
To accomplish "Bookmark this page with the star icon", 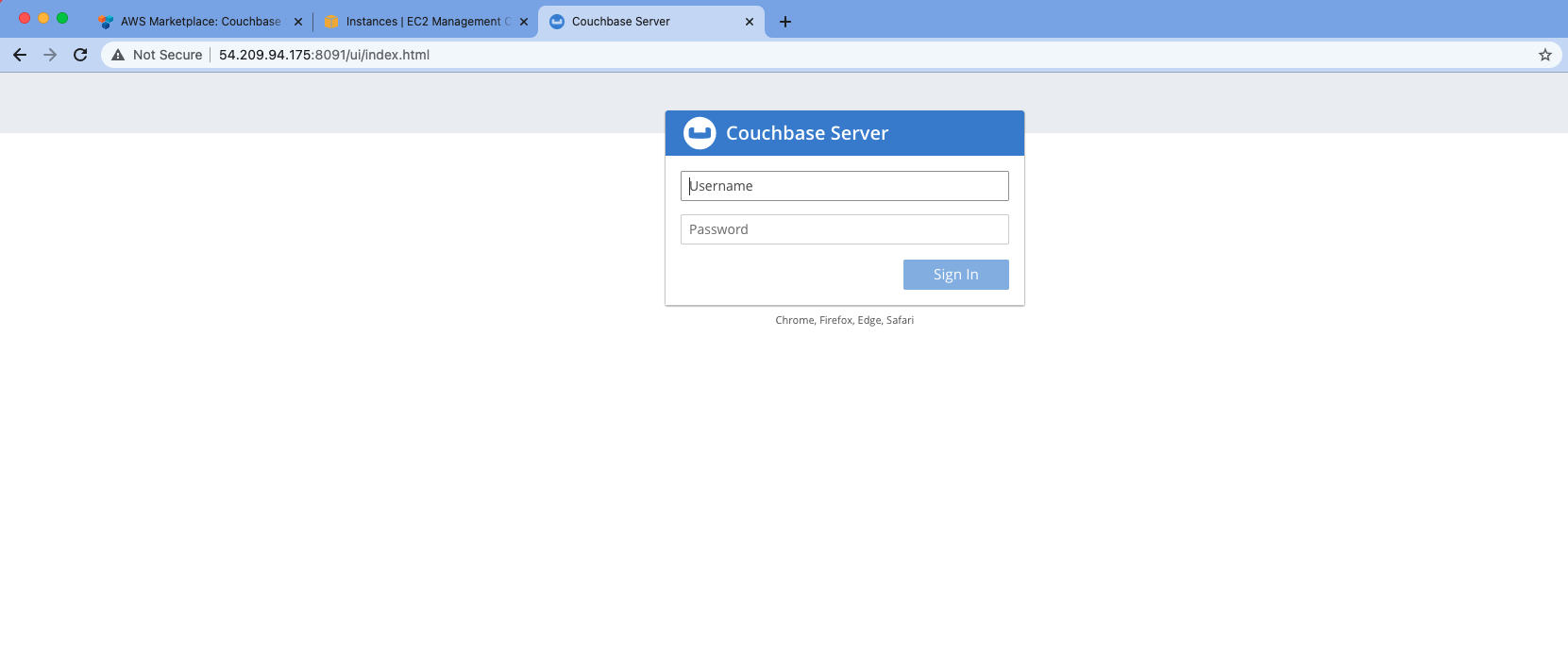I will tap(1545, 55).
